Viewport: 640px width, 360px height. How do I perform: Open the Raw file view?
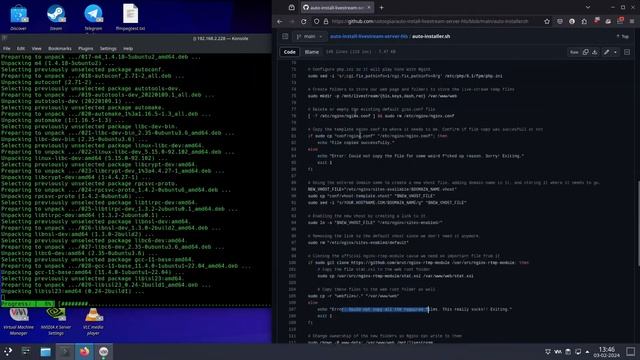574,52
